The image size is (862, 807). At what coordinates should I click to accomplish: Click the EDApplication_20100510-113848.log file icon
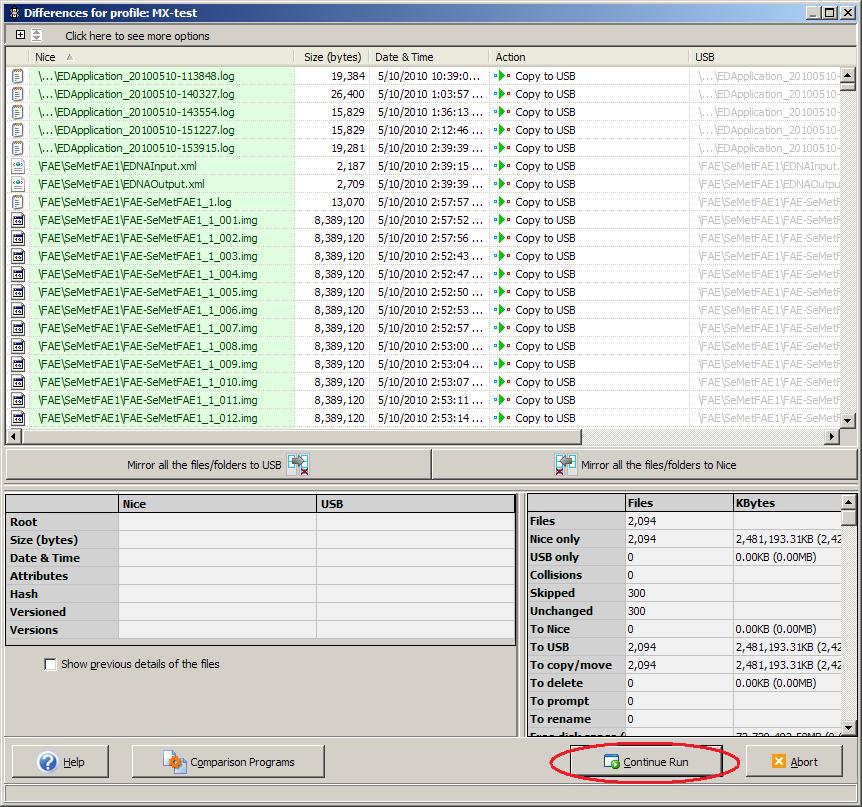click(x=18, y=76)
